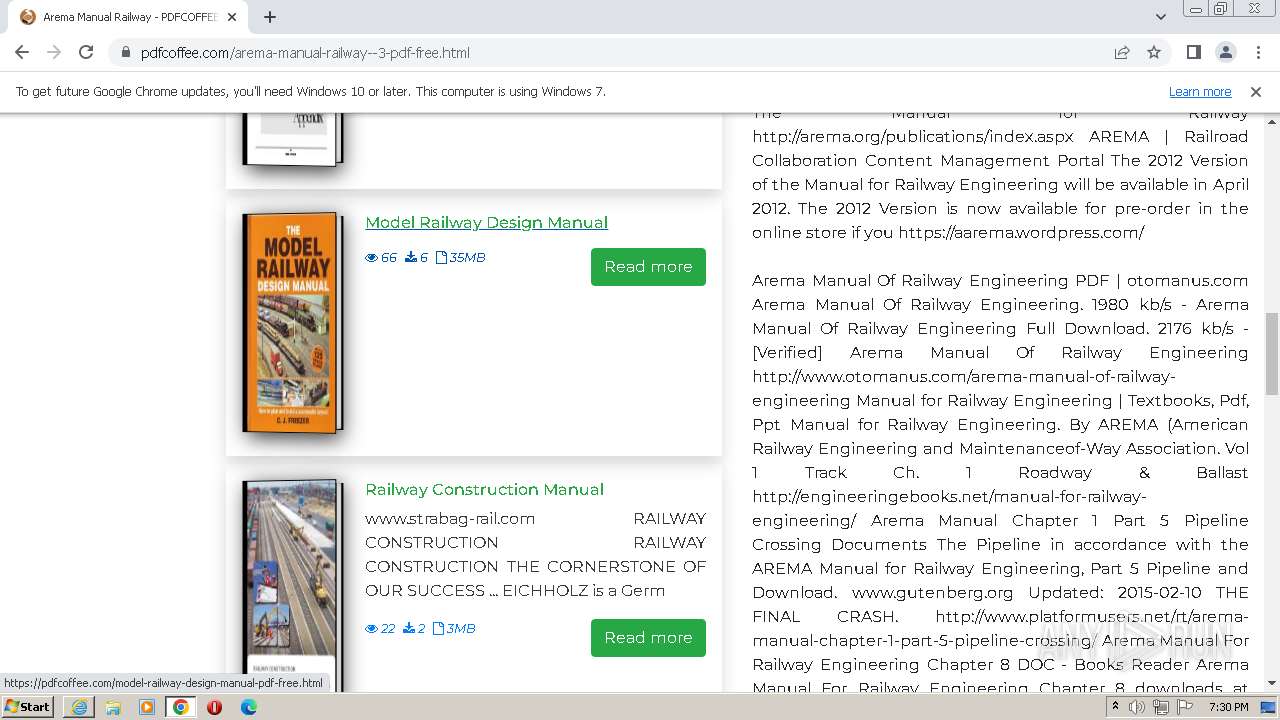The image size is (1280, 720).
Task: Open the Chrome profile avatar
Action: pyautogui.click(x=1226, y=52)
